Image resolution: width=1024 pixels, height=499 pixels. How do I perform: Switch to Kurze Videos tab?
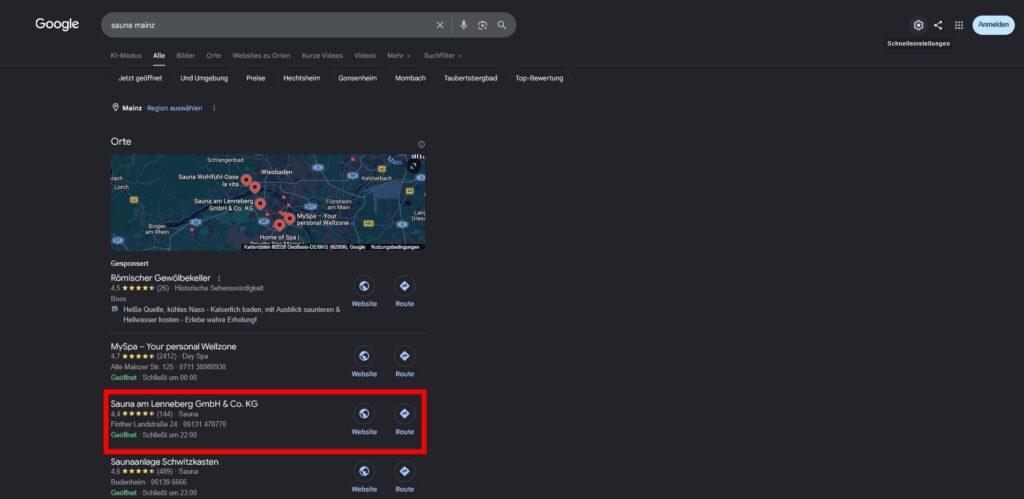point(323,56)
